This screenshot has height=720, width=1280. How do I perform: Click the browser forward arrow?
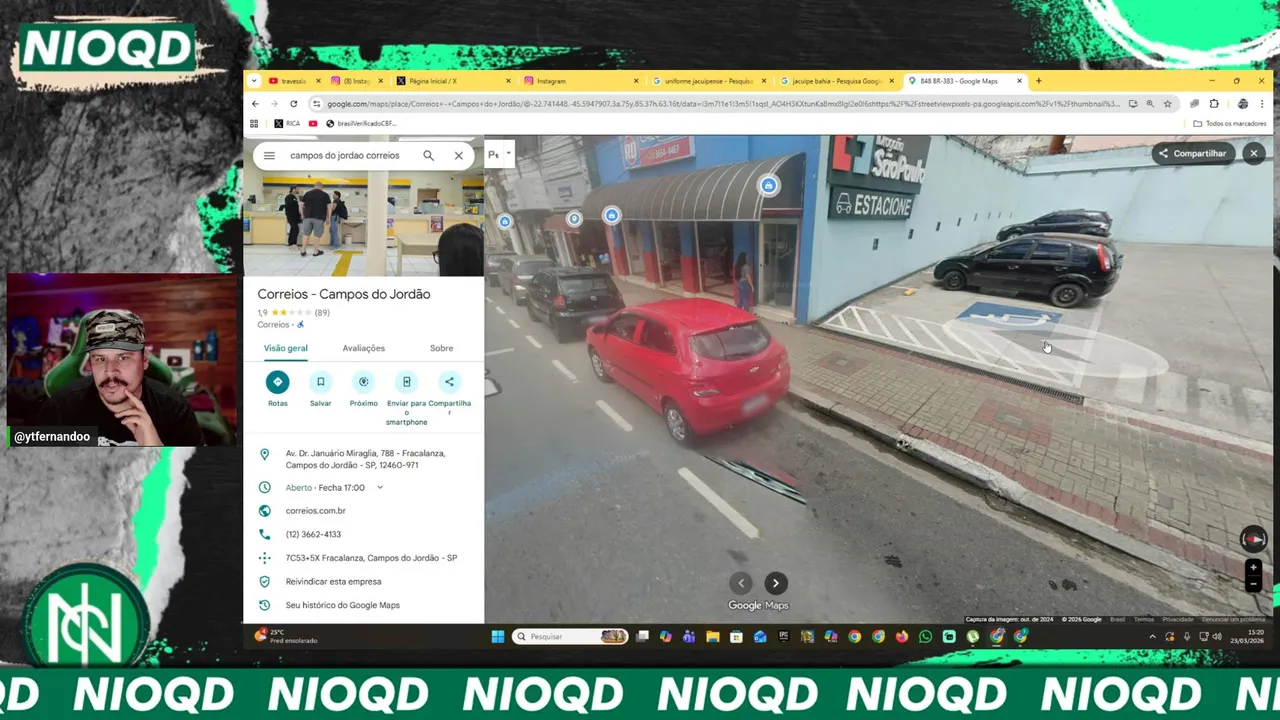(274, 104)
